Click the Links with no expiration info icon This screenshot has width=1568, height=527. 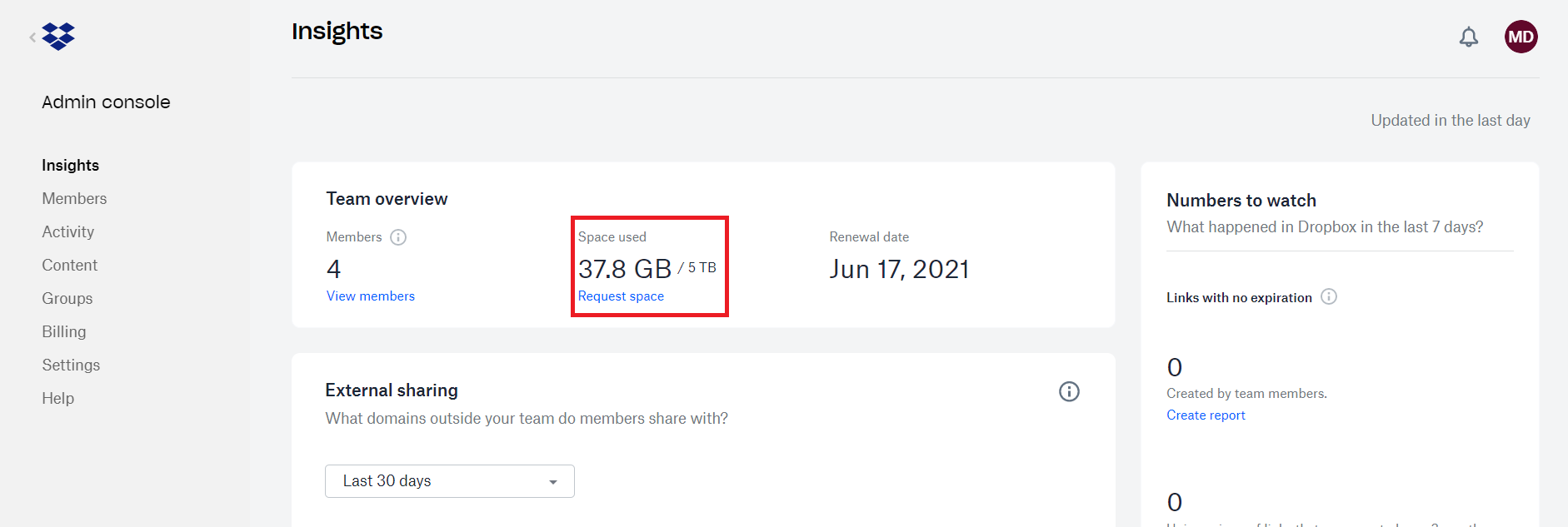[1331, 296]
